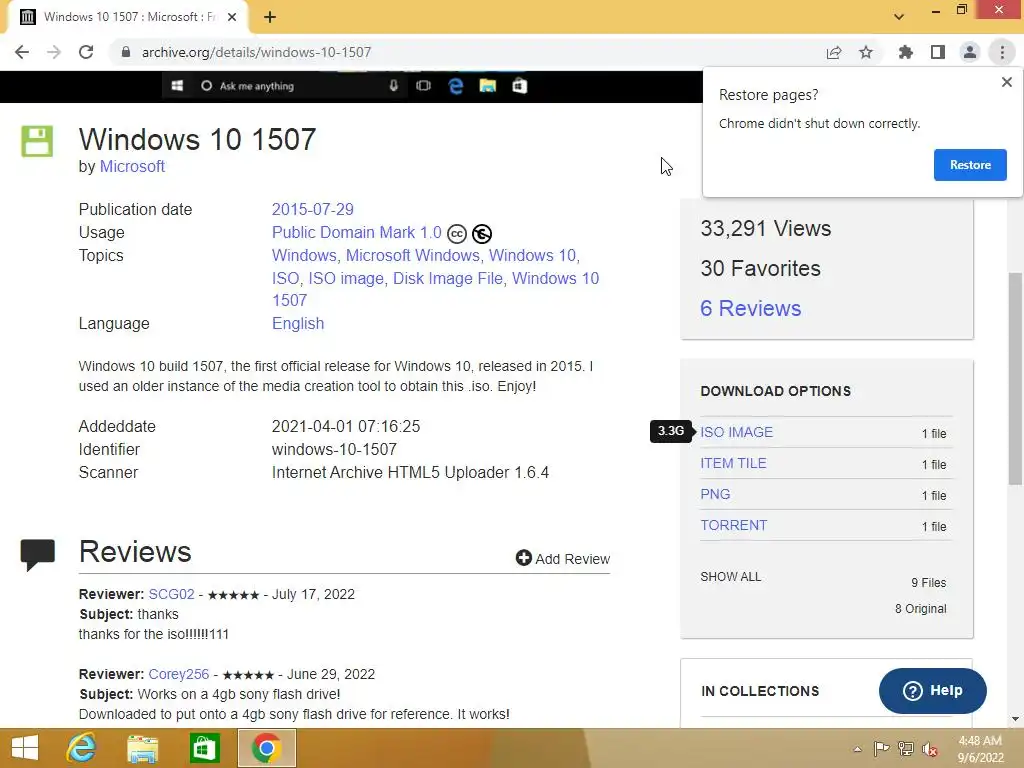The image size is (1024, 768).
Task: Click the plus icon beside Add Review
Action: (x=523, y=558)
